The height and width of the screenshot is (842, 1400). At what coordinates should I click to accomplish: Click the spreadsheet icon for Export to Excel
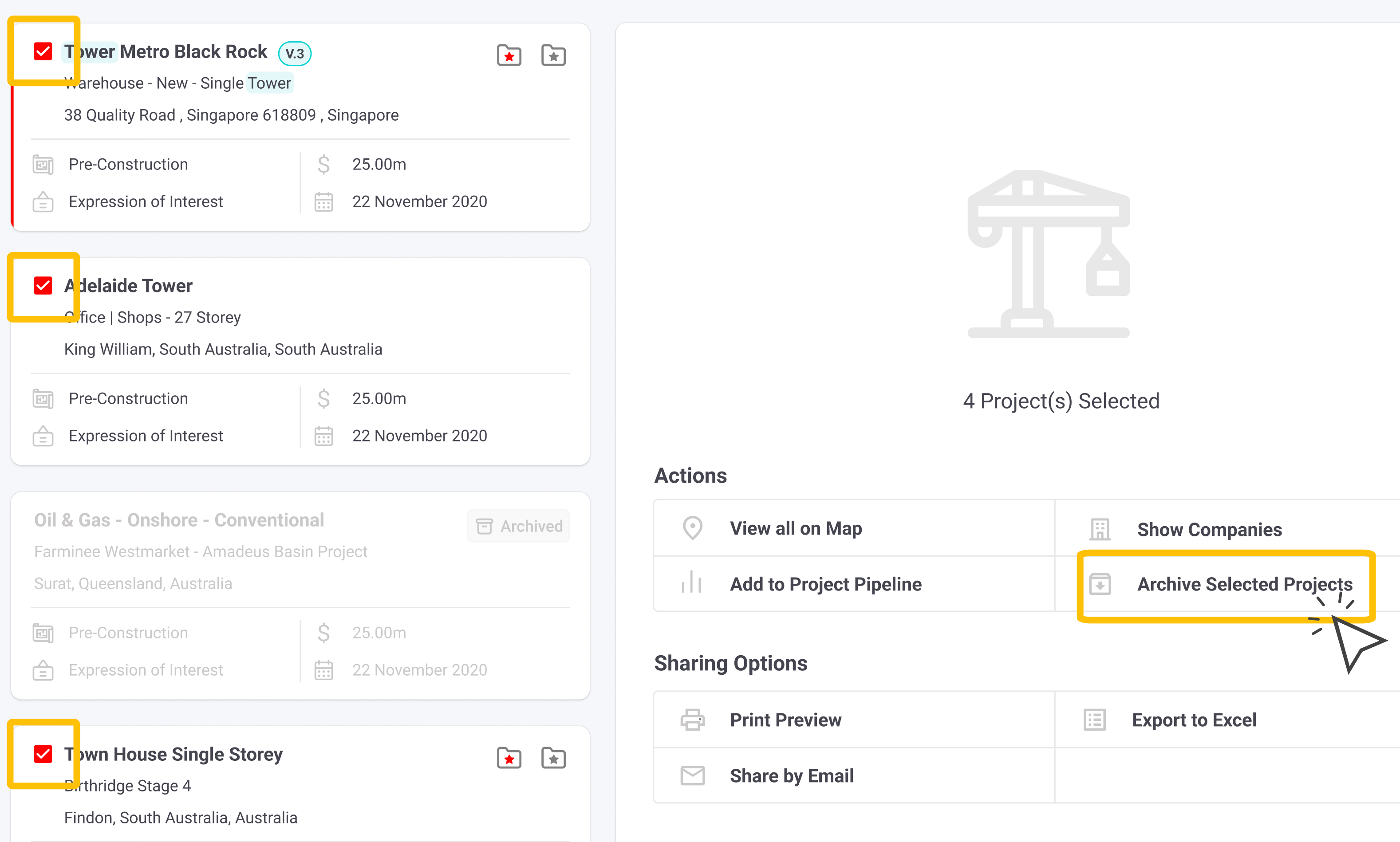(1095, 720)
